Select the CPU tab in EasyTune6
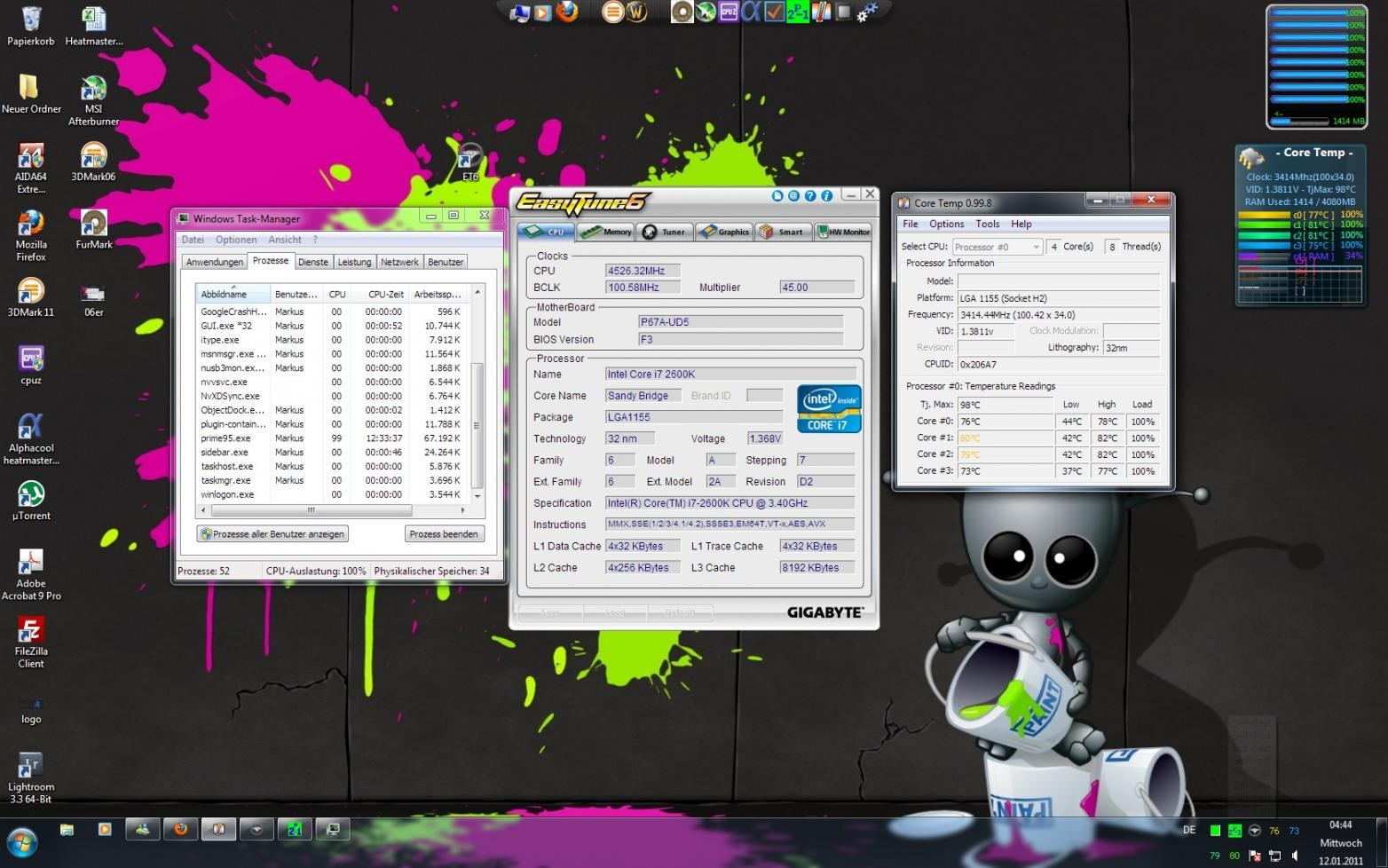This screenshot has width=1388, height=868. [547, 232]
